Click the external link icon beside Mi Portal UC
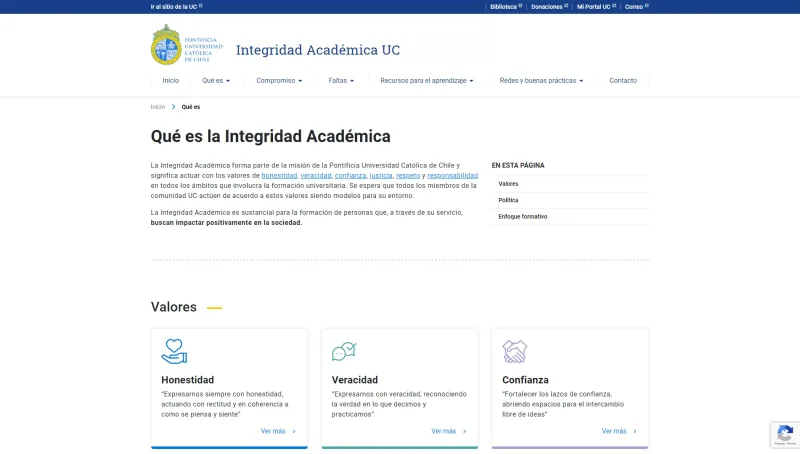 tap(614, 6)
